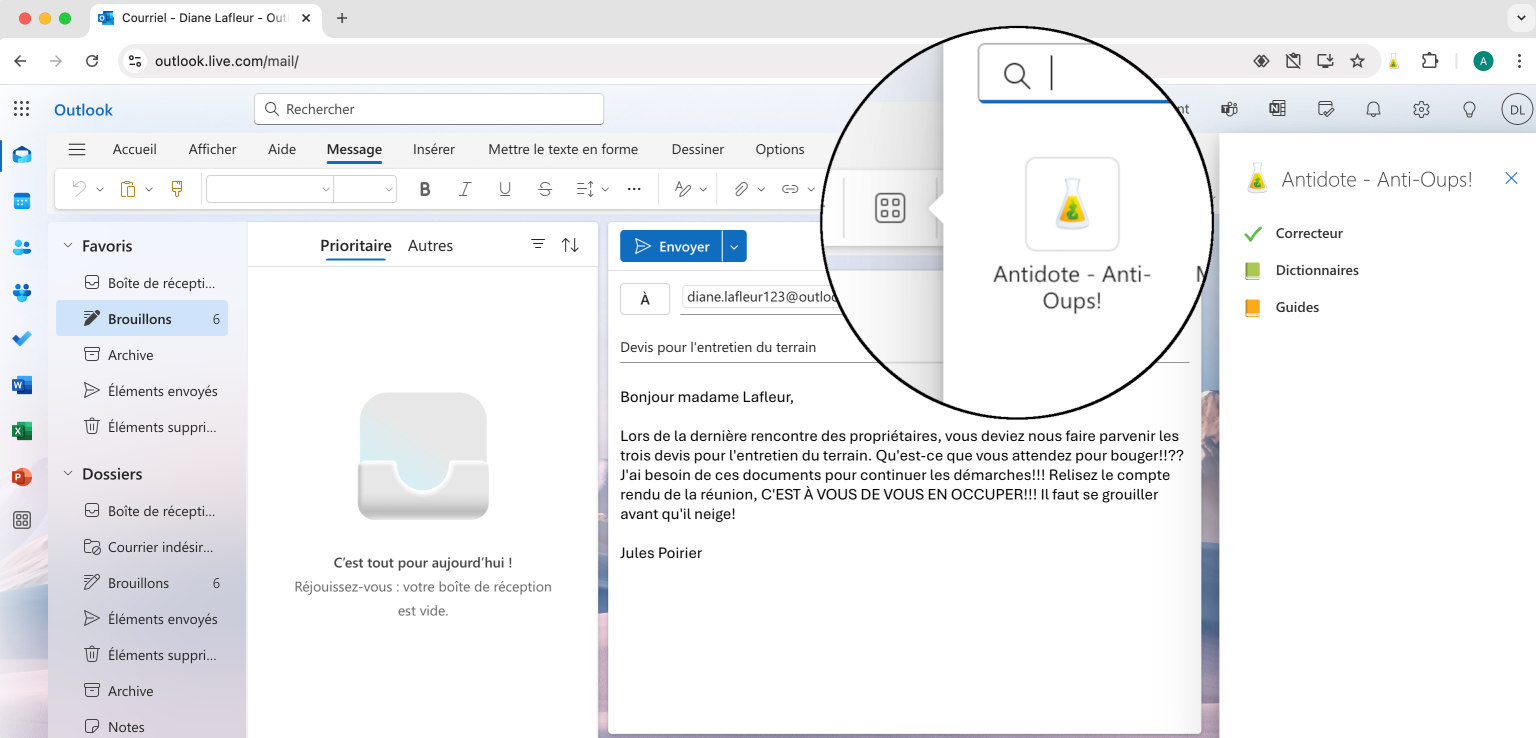Switch to the Insérer ribbon tab
The image size is (1536, 738).
433,149
